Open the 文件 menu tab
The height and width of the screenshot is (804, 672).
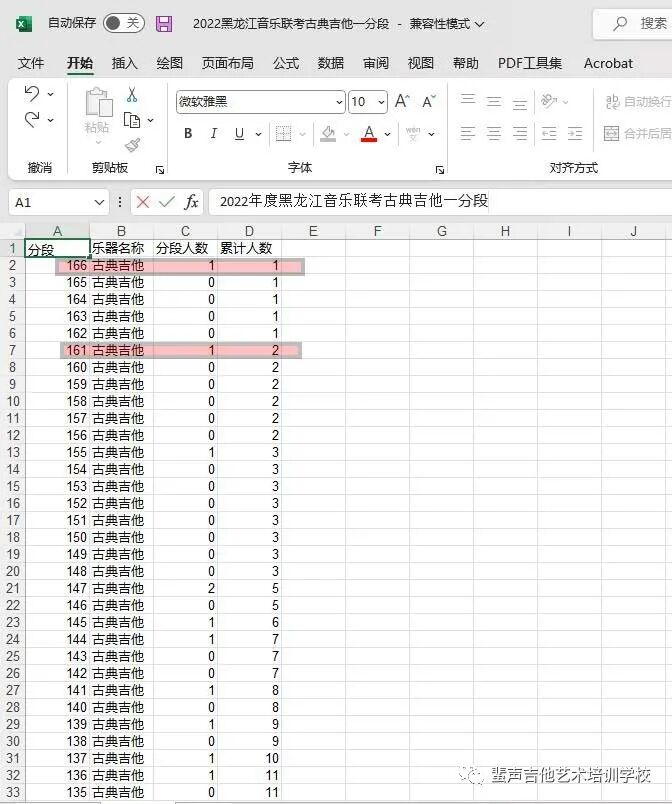(31, 63)
